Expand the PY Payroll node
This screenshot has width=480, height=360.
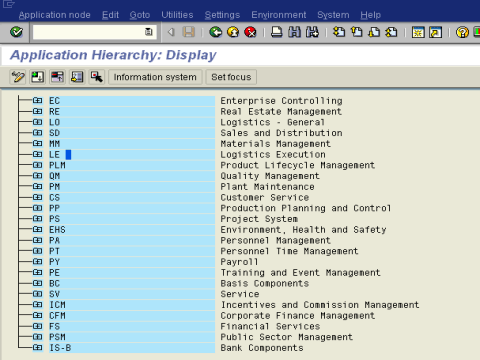tap(37, 262)
